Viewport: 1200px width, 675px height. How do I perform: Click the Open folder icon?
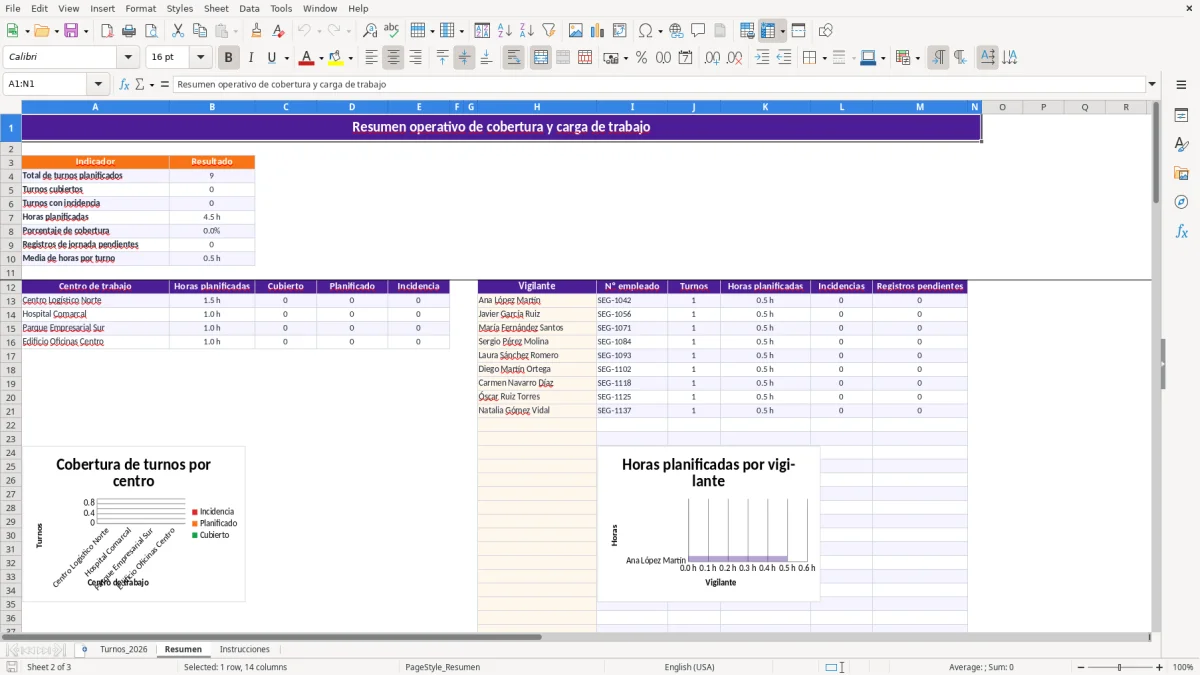[x=41, y=31]
